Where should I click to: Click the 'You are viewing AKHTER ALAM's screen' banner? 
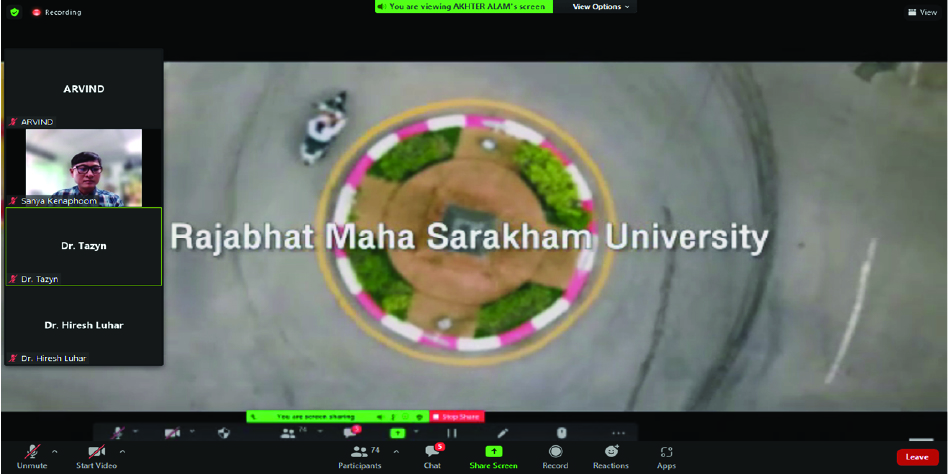pos(464,7)
